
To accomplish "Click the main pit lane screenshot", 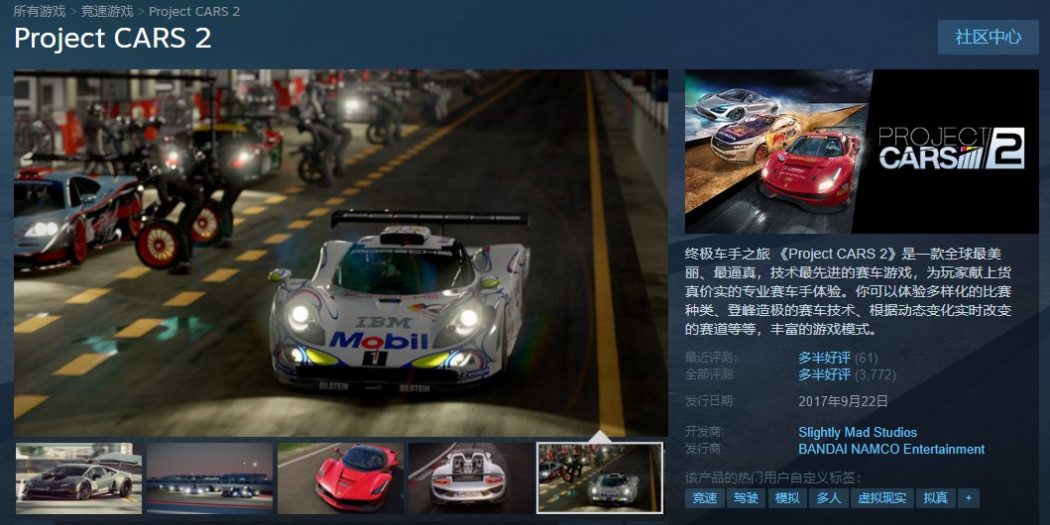I will 341,253.
